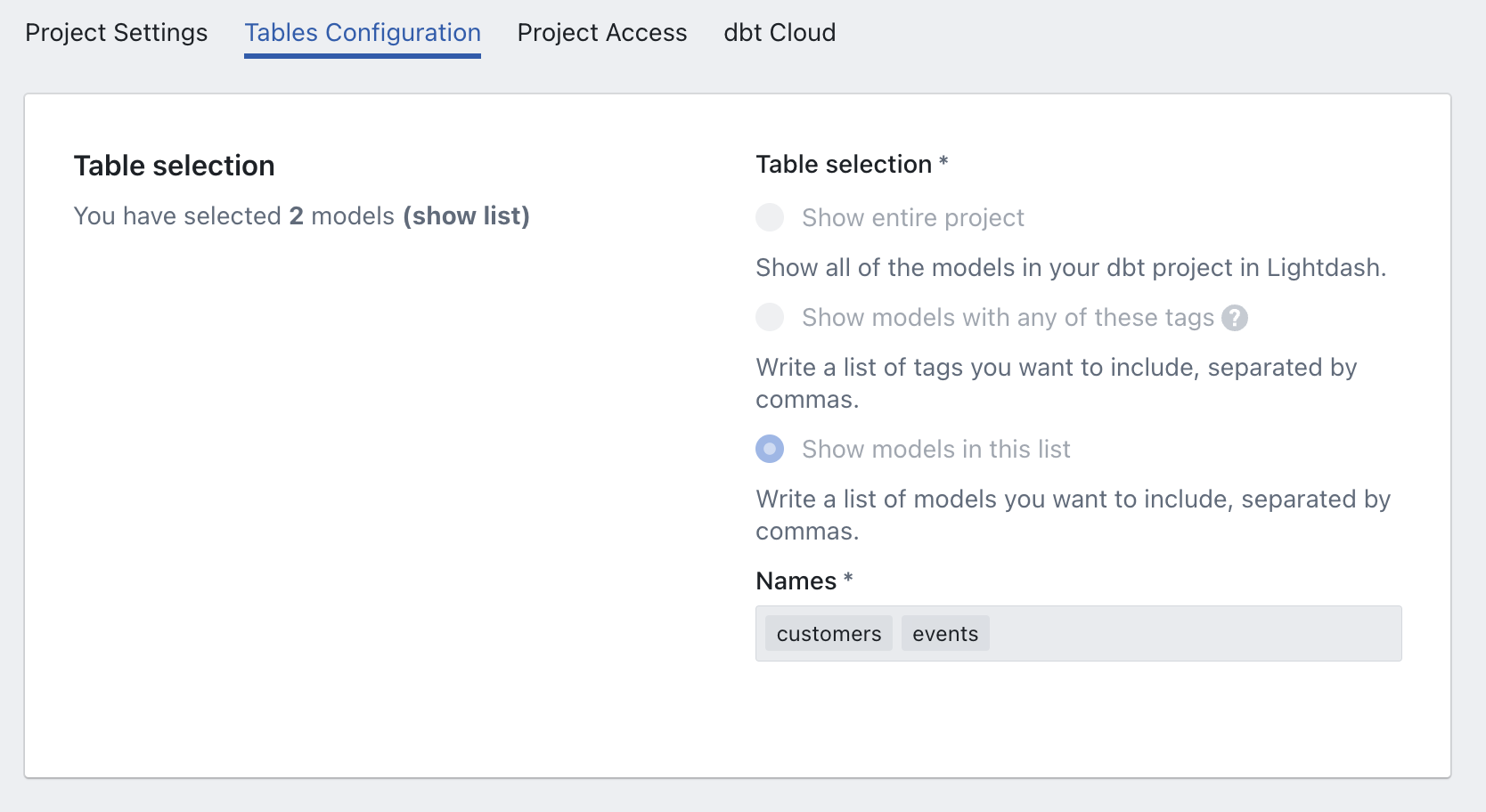Open the Project Settings tab

coord(117,33)
